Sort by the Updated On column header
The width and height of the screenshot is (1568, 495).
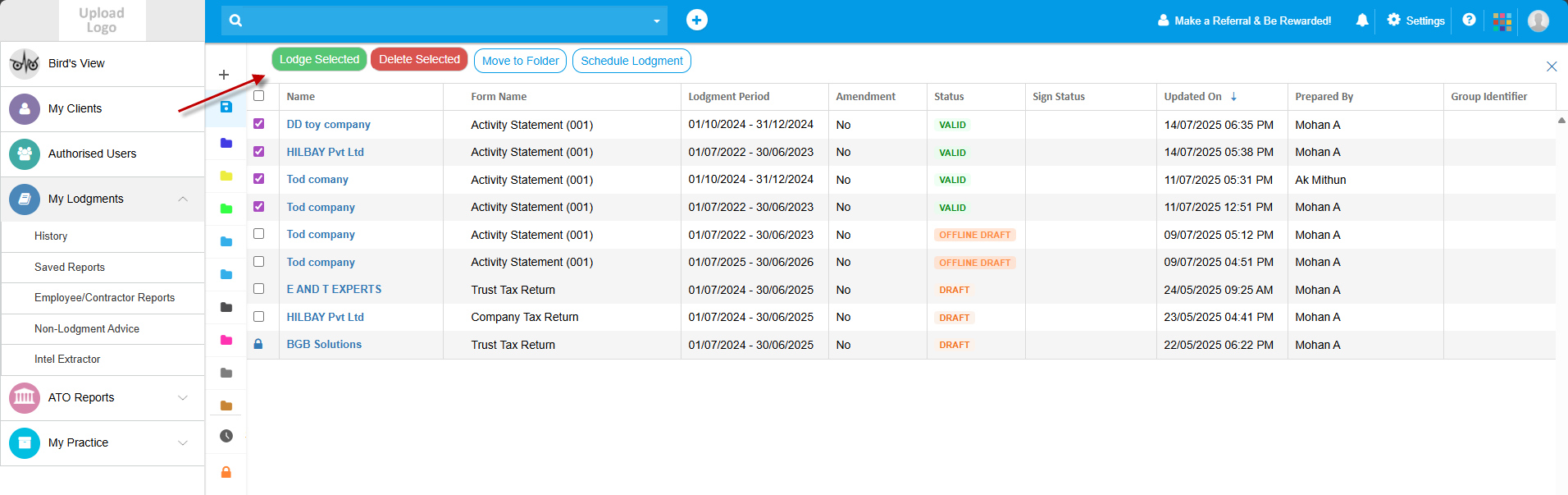click(x=1192, y=97)
